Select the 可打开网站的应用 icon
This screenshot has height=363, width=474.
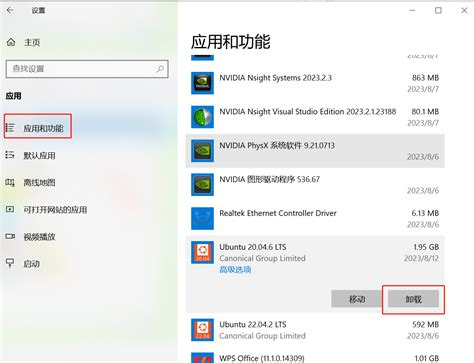[10, 209]
